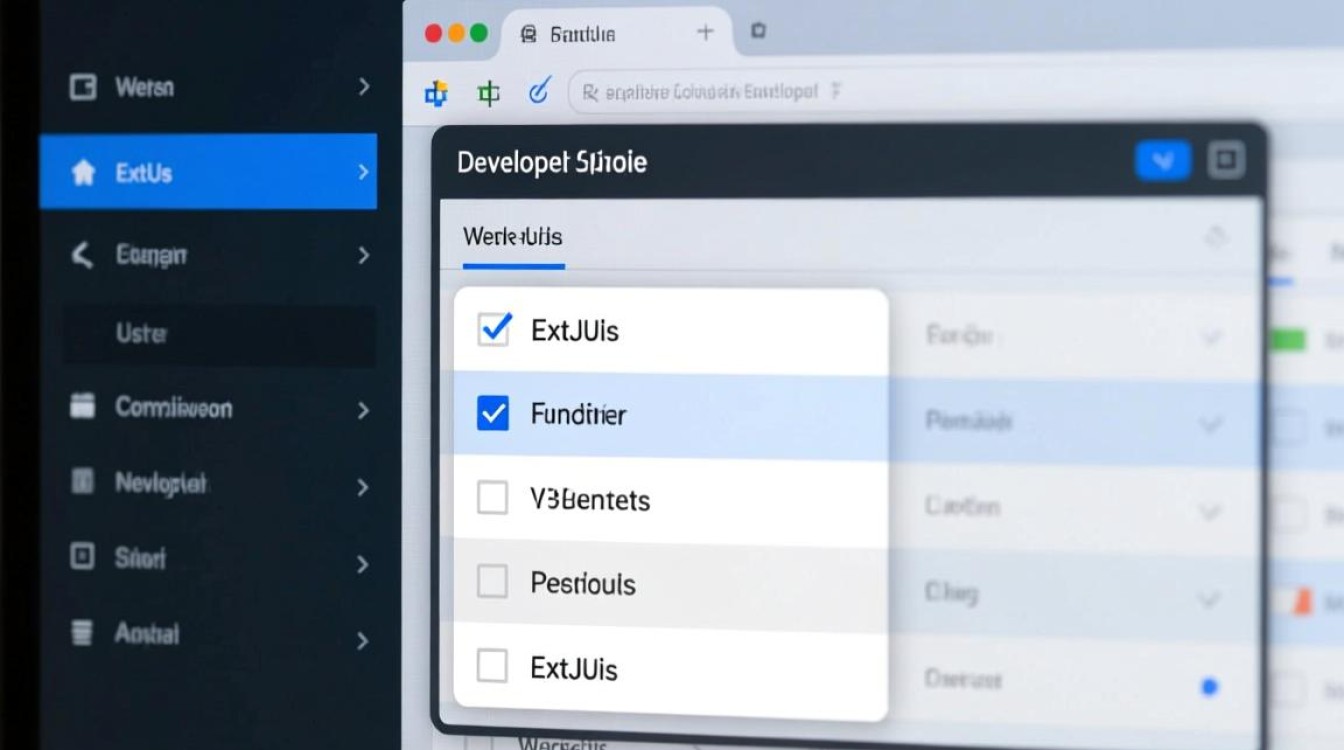The height and width of the screenshot is (750, 1344).
Task: Click the Comniiseon label in the sidebar
Action: click(x=174, y=407)
